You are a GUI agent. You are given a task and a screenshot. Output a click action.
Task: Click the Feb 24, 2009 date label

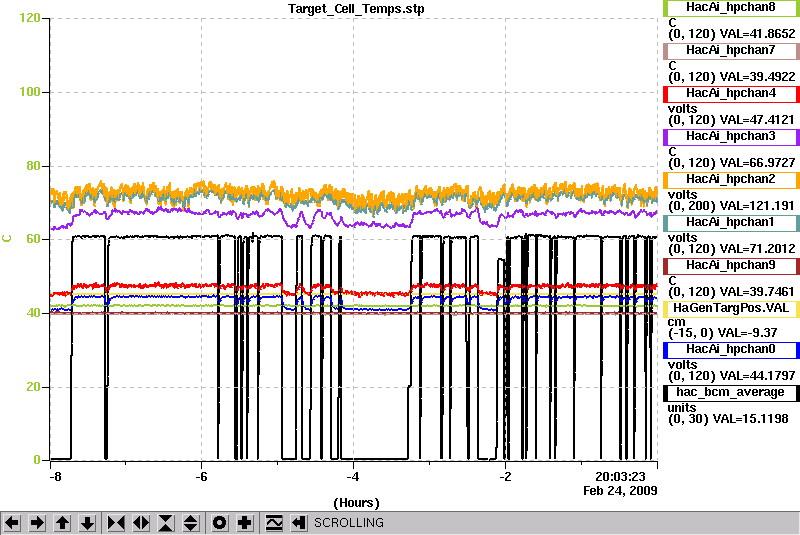coord(620,491)
